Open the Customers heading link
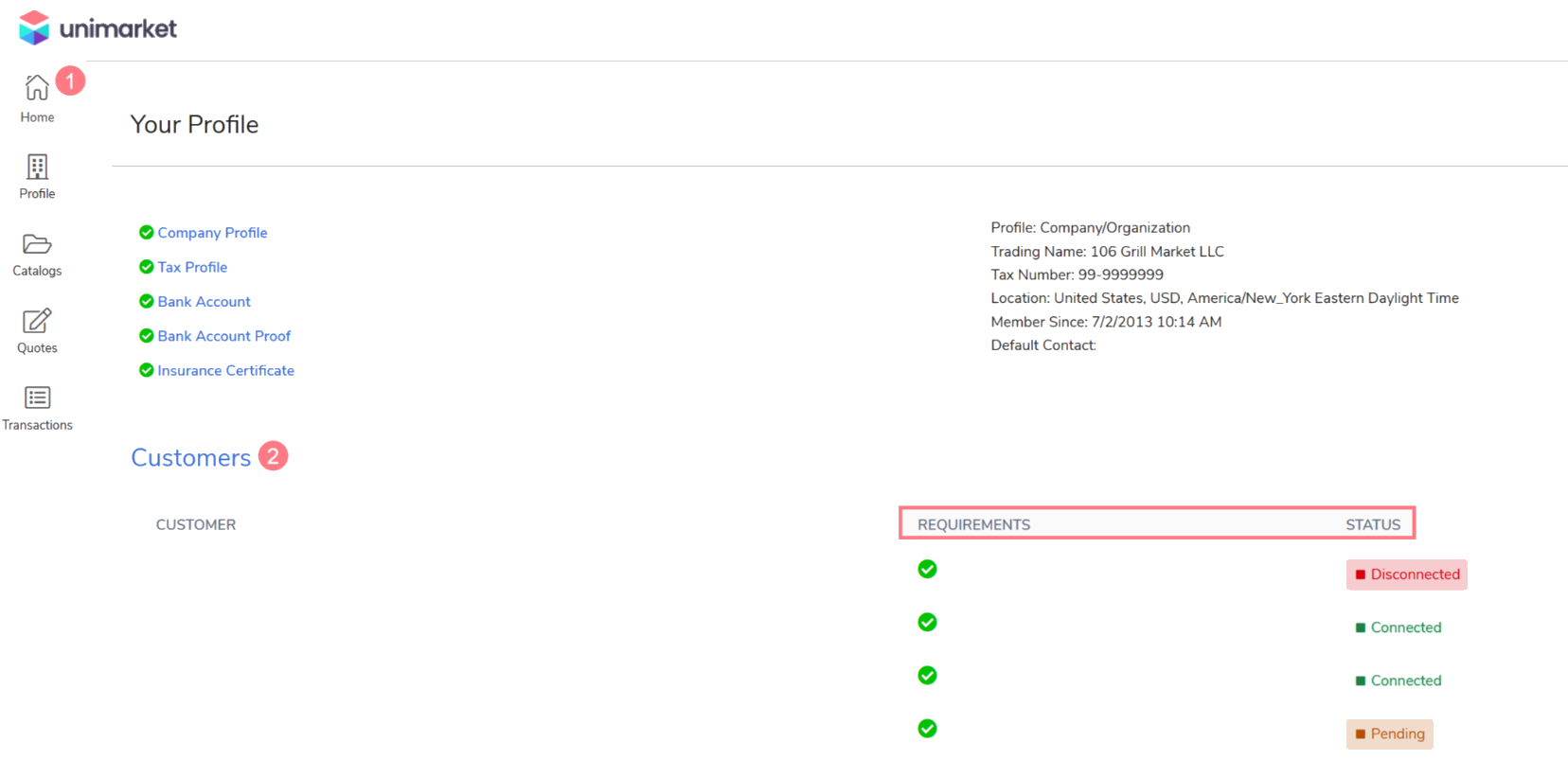Image resolution: width=1568 pixels, height=760 pixels. 190,458
